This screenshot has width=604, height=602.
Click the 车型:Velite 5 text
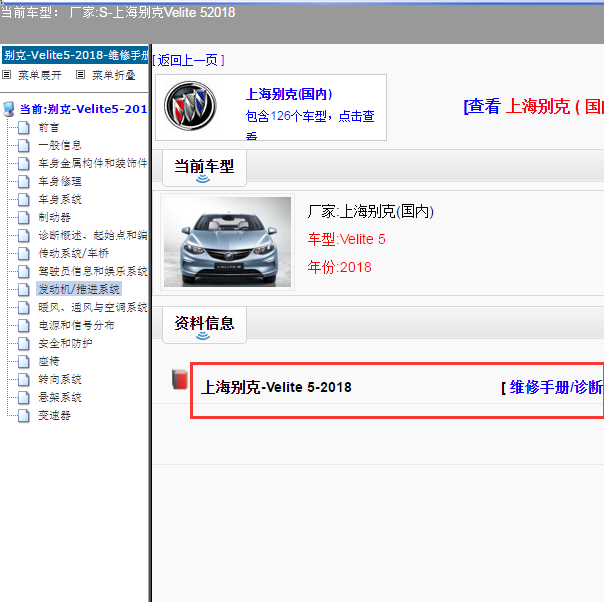coord(346,239)
